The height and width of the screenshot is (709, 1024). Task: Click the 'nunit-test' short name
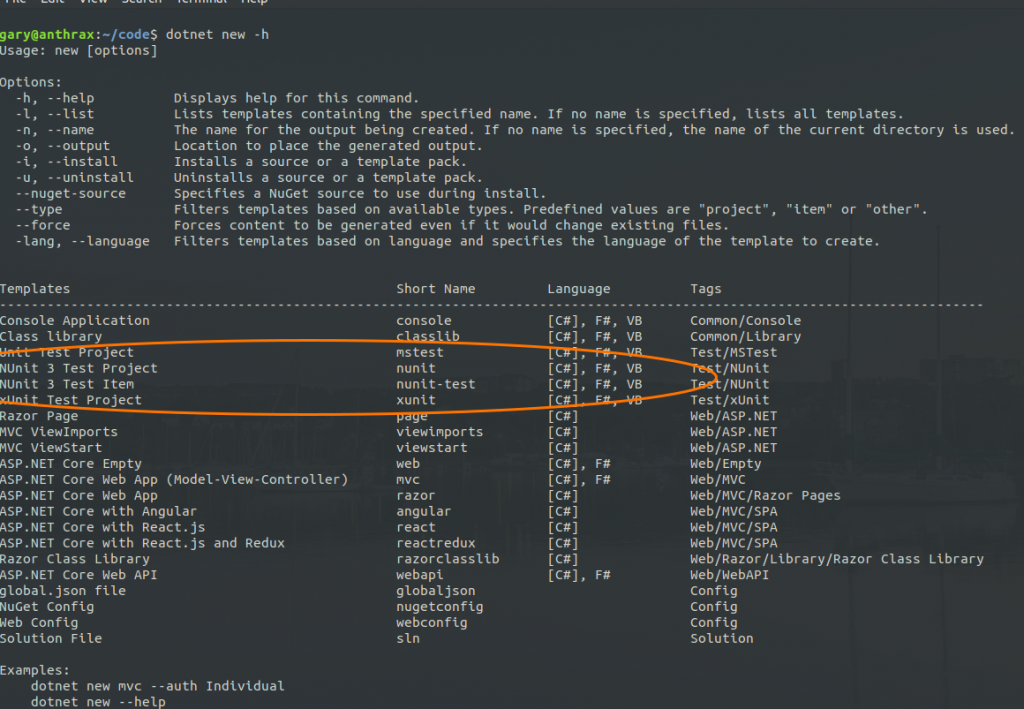436,384
